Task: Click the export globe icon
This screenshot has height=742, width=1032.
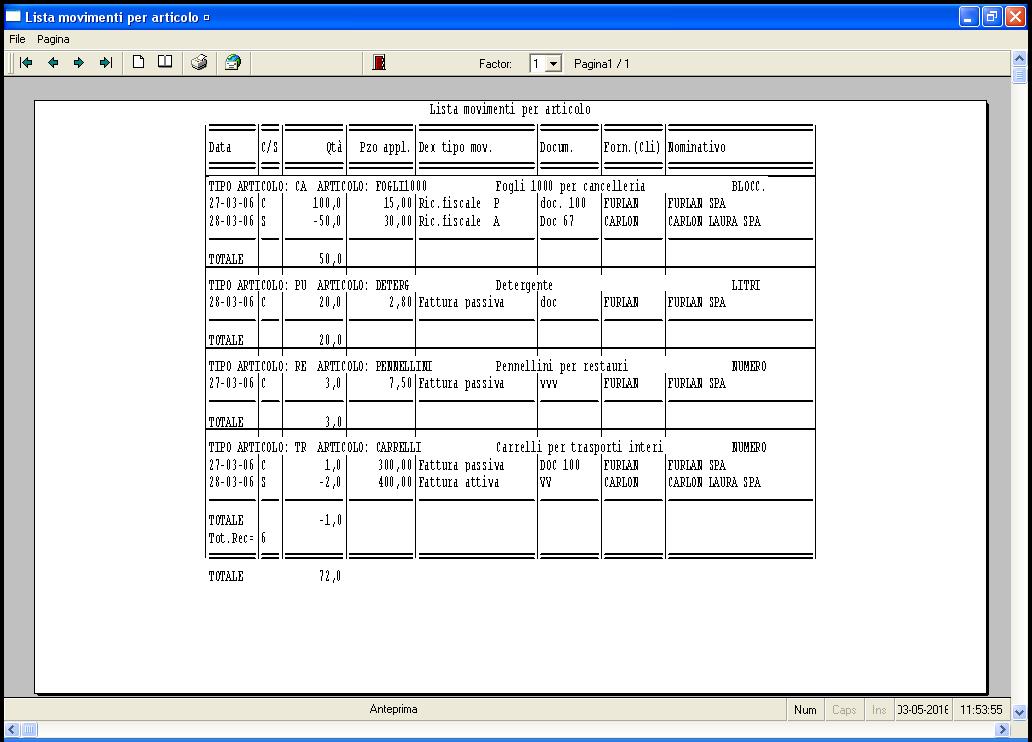Action: tap(233, 63)
